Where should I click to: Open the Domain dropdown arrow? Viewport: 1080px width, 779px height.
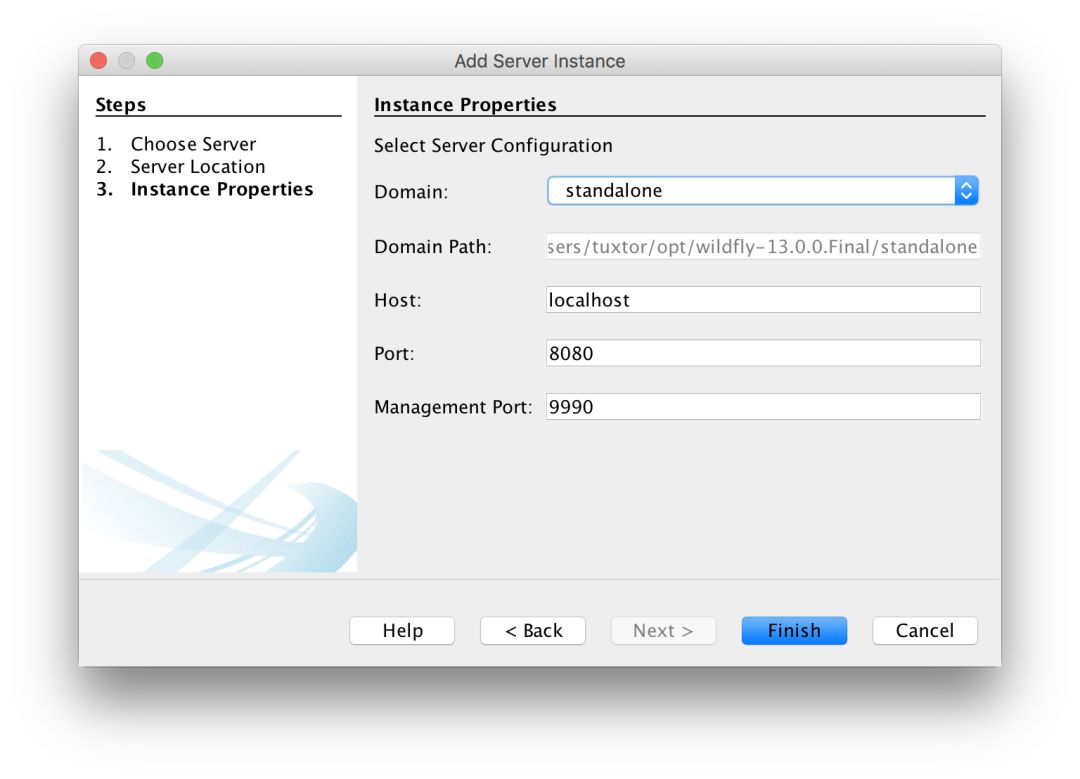coord(965,191)
